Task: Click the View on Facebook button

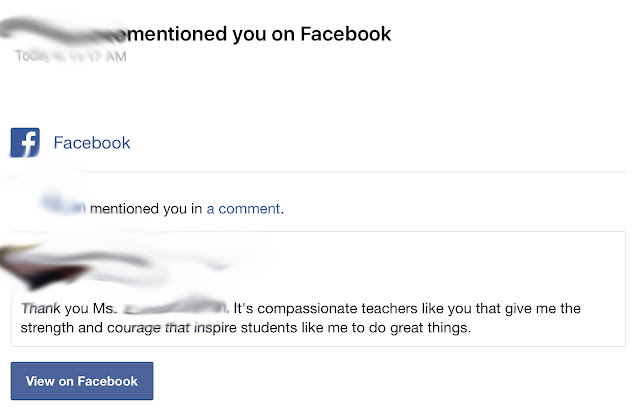Action: pyautogui.click(x=82, y=381)
